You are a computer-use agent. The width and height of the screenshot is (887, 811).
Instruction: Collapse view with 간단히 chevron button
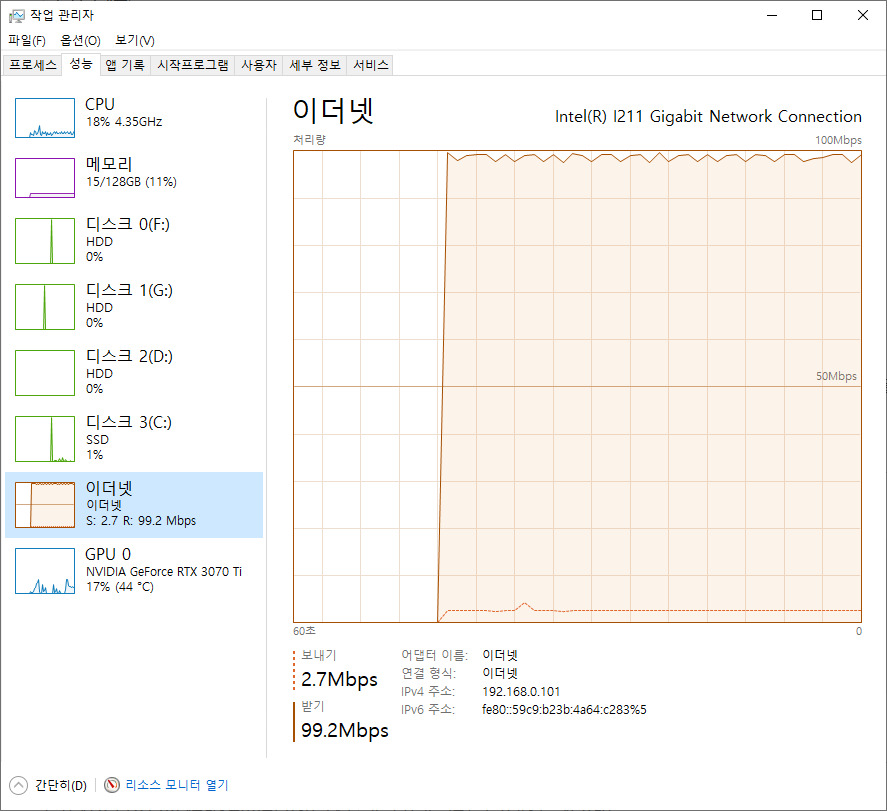(18, 785)
